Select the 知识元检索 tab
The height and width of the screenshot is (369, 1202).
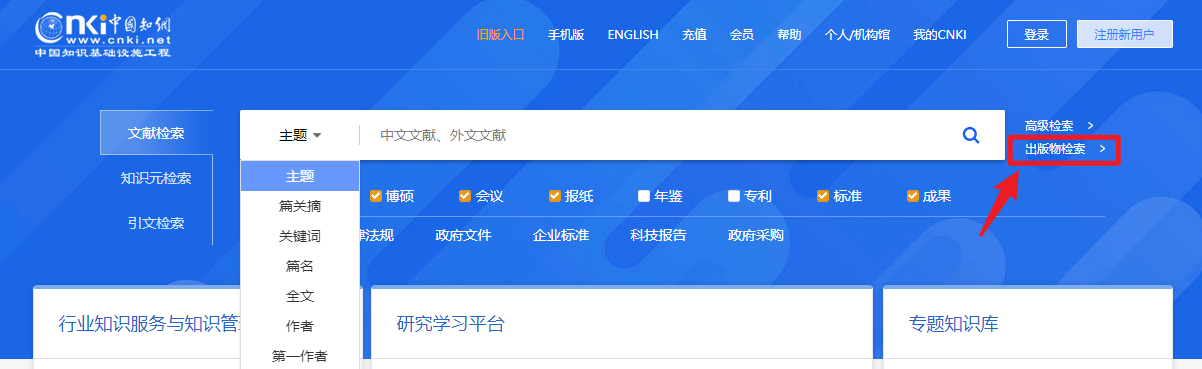[156, 178]
